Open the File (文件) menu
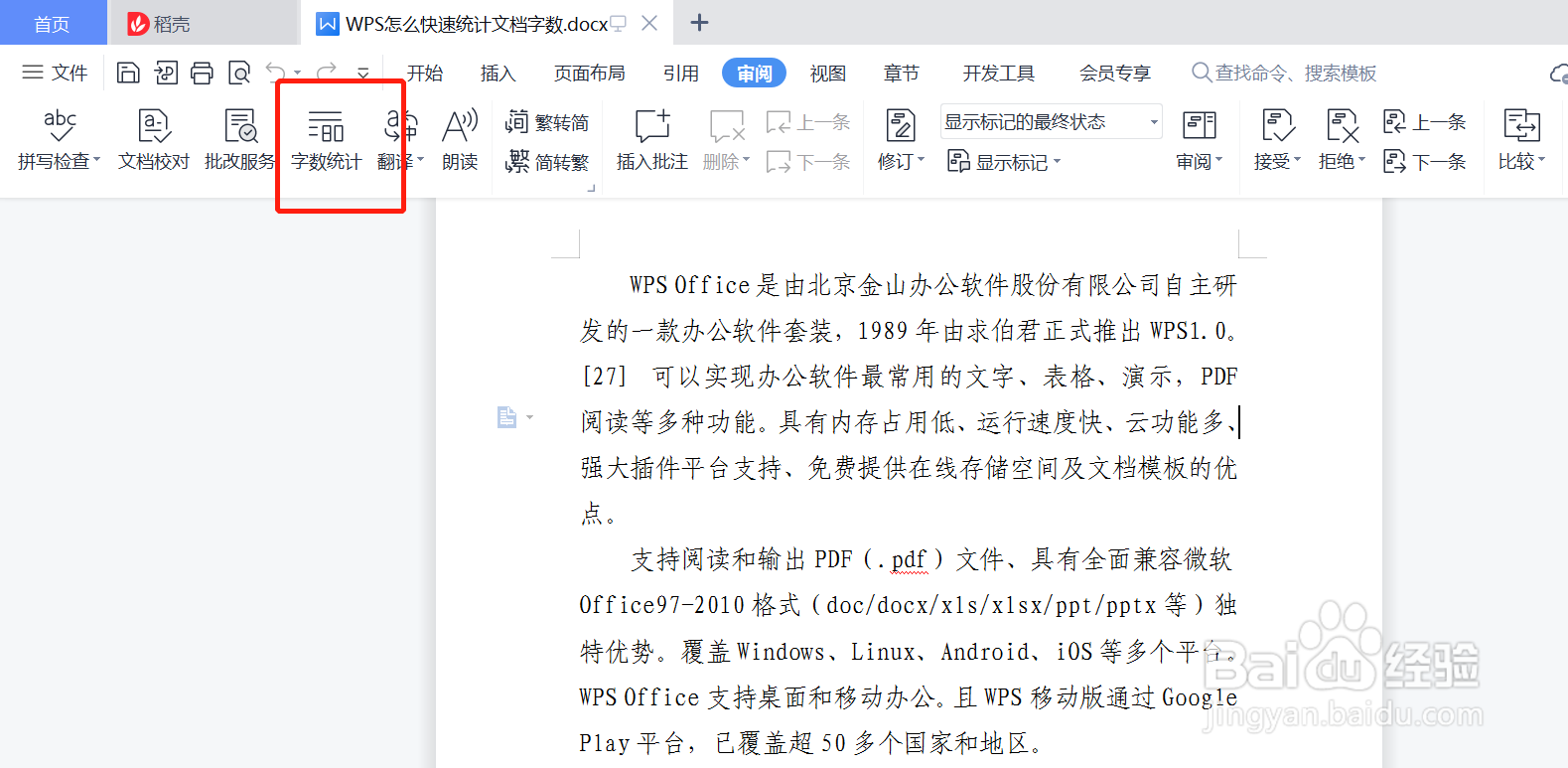The width and height of the screenshot is (1568, 768). 56,73
